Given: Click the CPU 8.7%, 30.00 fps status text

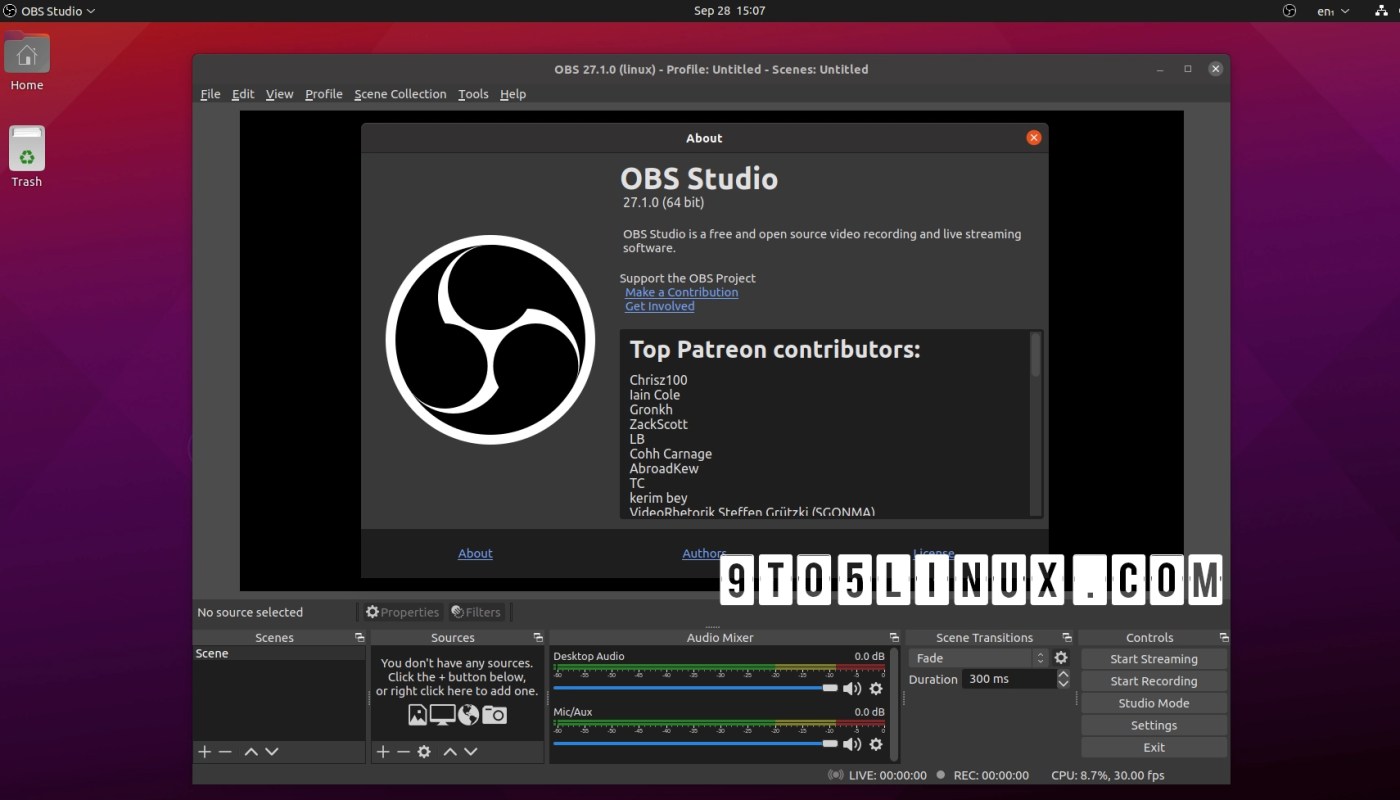Looking at the screenshot, I should 1108,775.
